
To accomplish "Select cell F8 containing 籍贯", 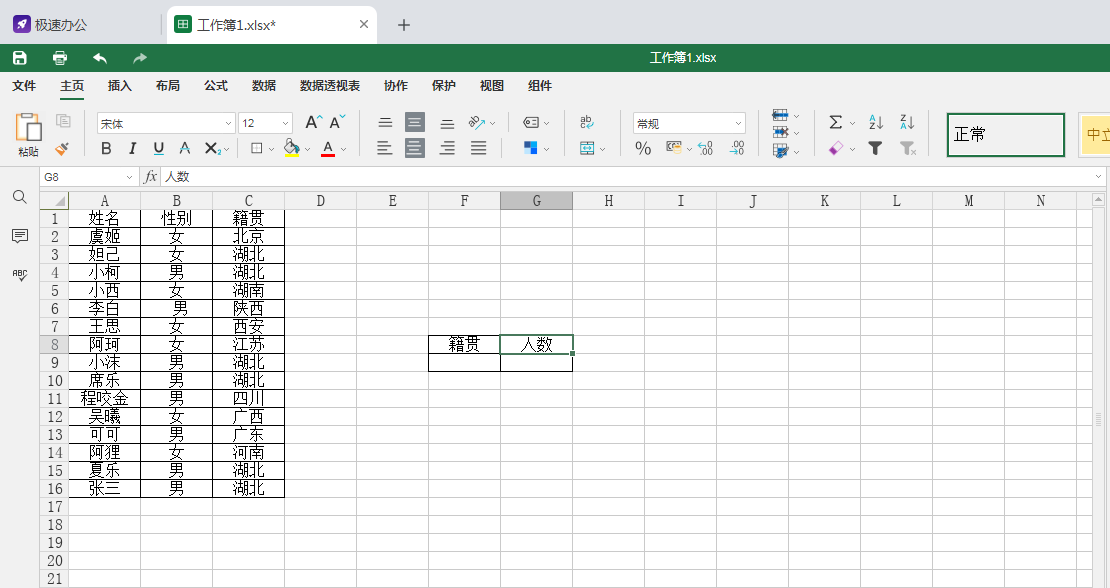I will point(464,345).
